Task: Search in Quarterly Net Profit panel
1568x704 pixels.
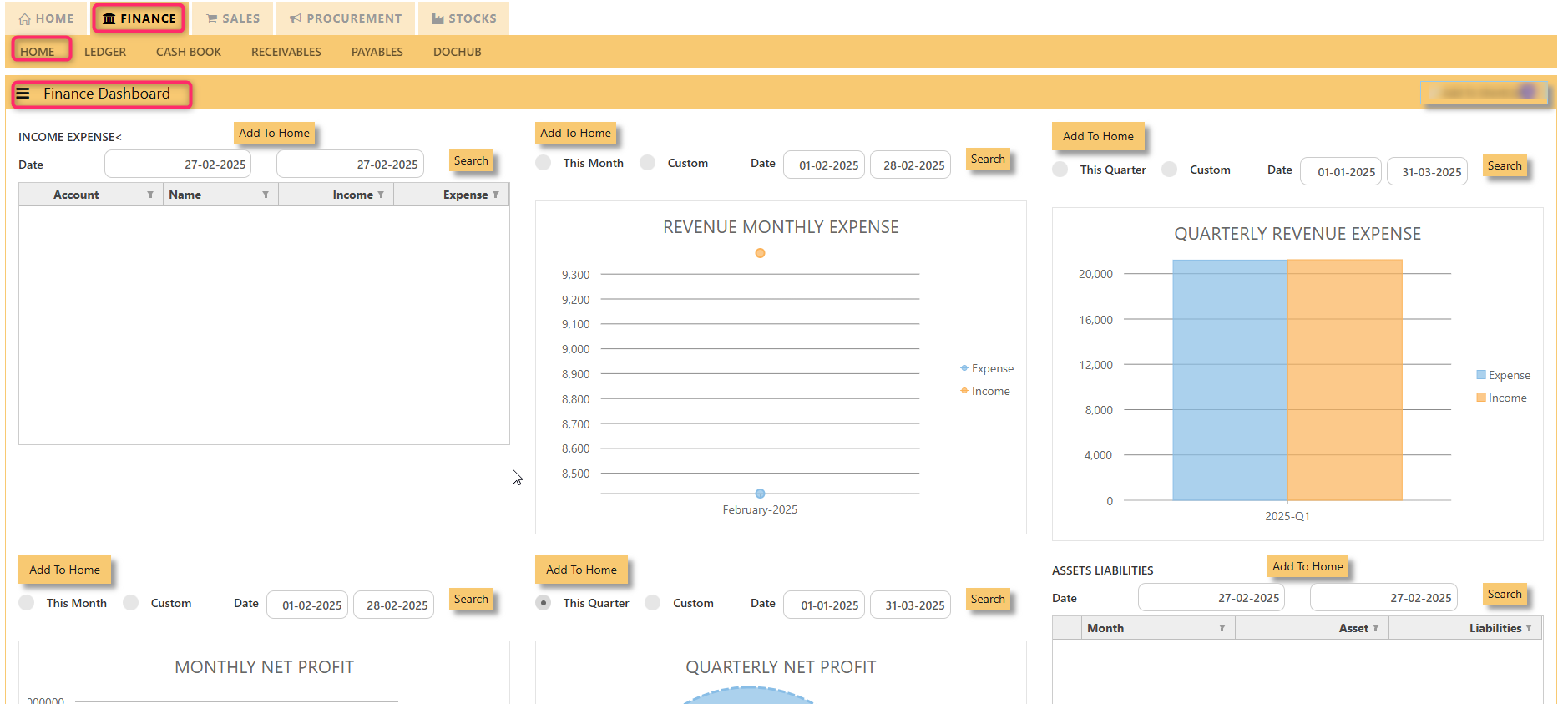Action: [988, 599]
